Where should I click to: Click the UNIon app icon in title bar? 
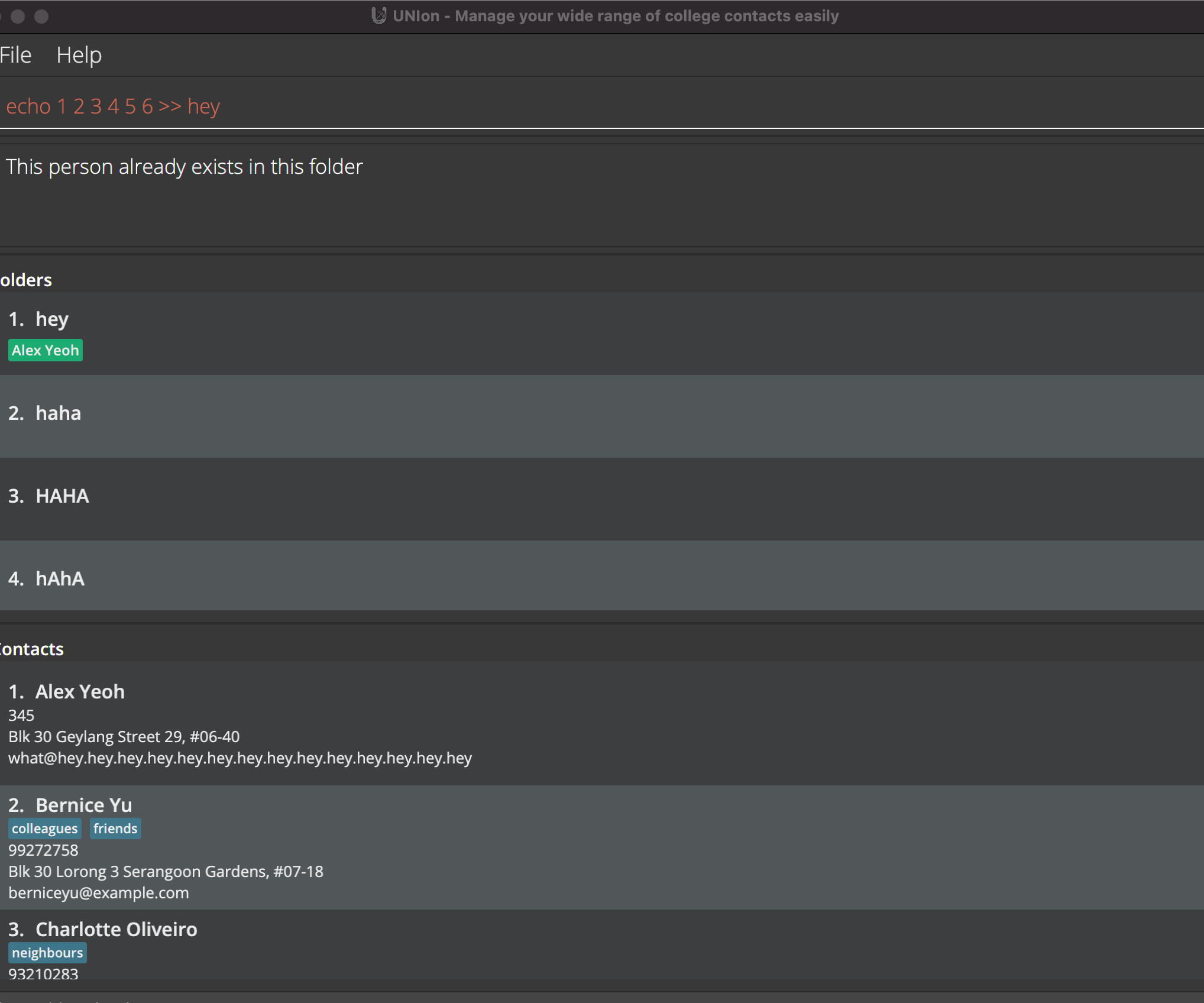(x=378, y=15)
